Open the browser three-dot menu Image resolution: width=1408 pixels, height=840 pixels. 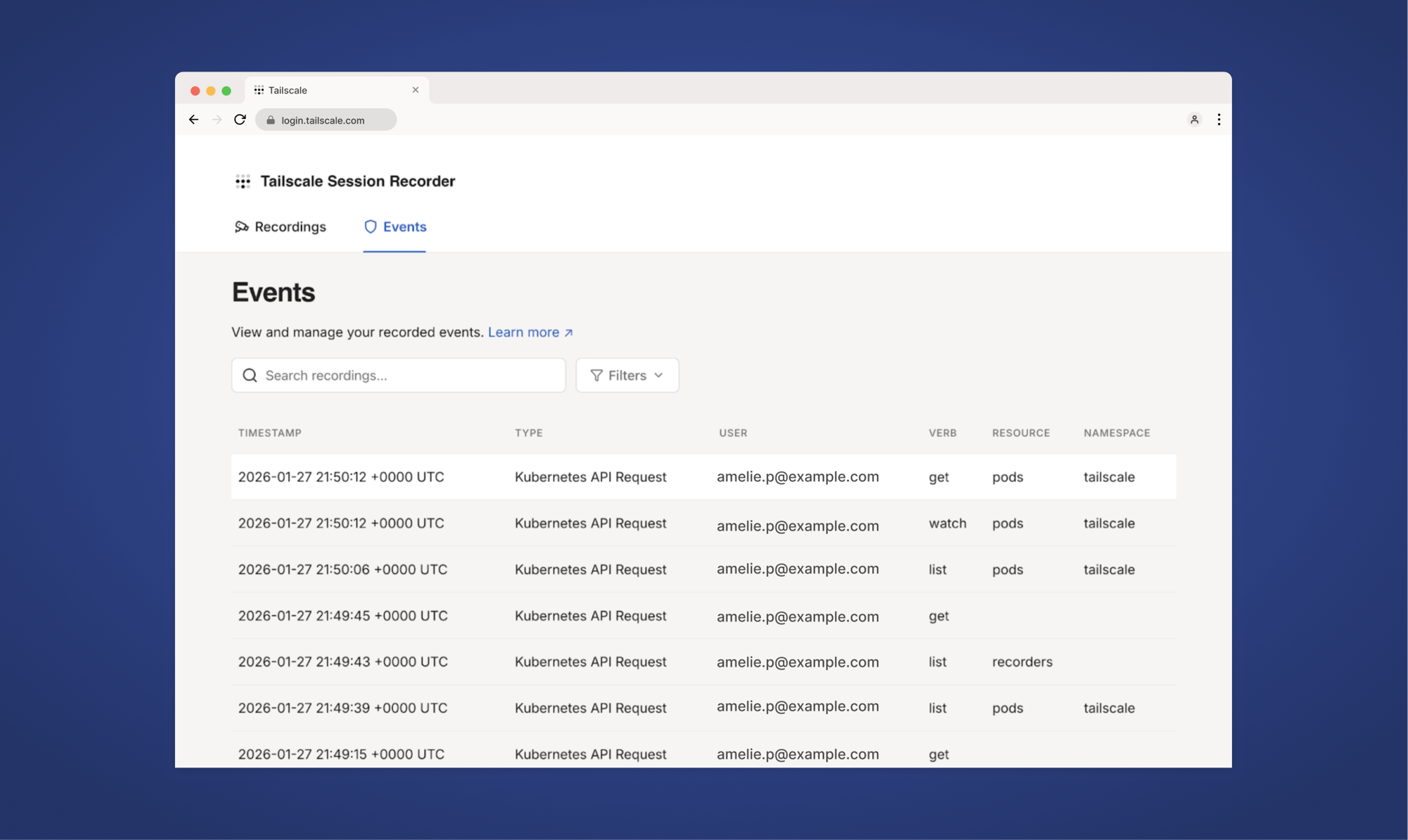tap(1218, 120)
